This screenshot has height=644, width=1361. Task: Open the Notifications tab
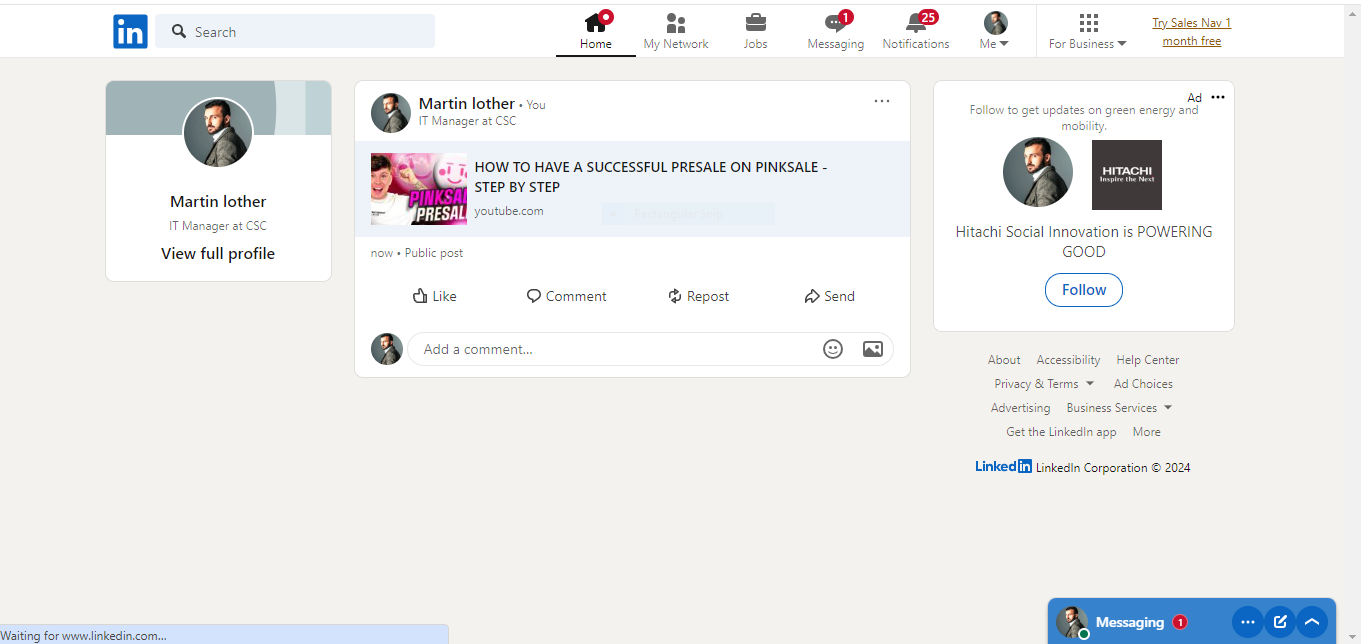pos(916,32)
